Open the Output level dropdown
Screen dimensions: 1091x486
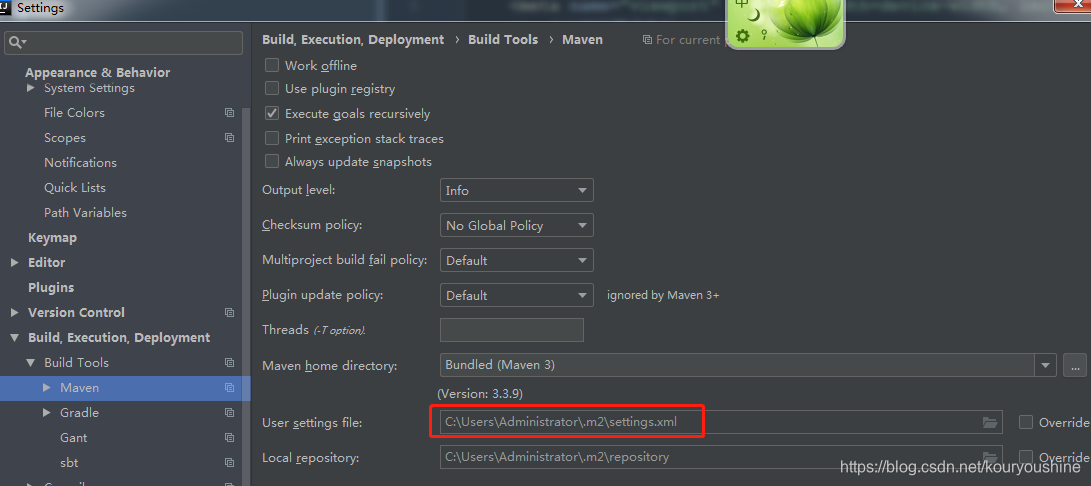[516, 190]
